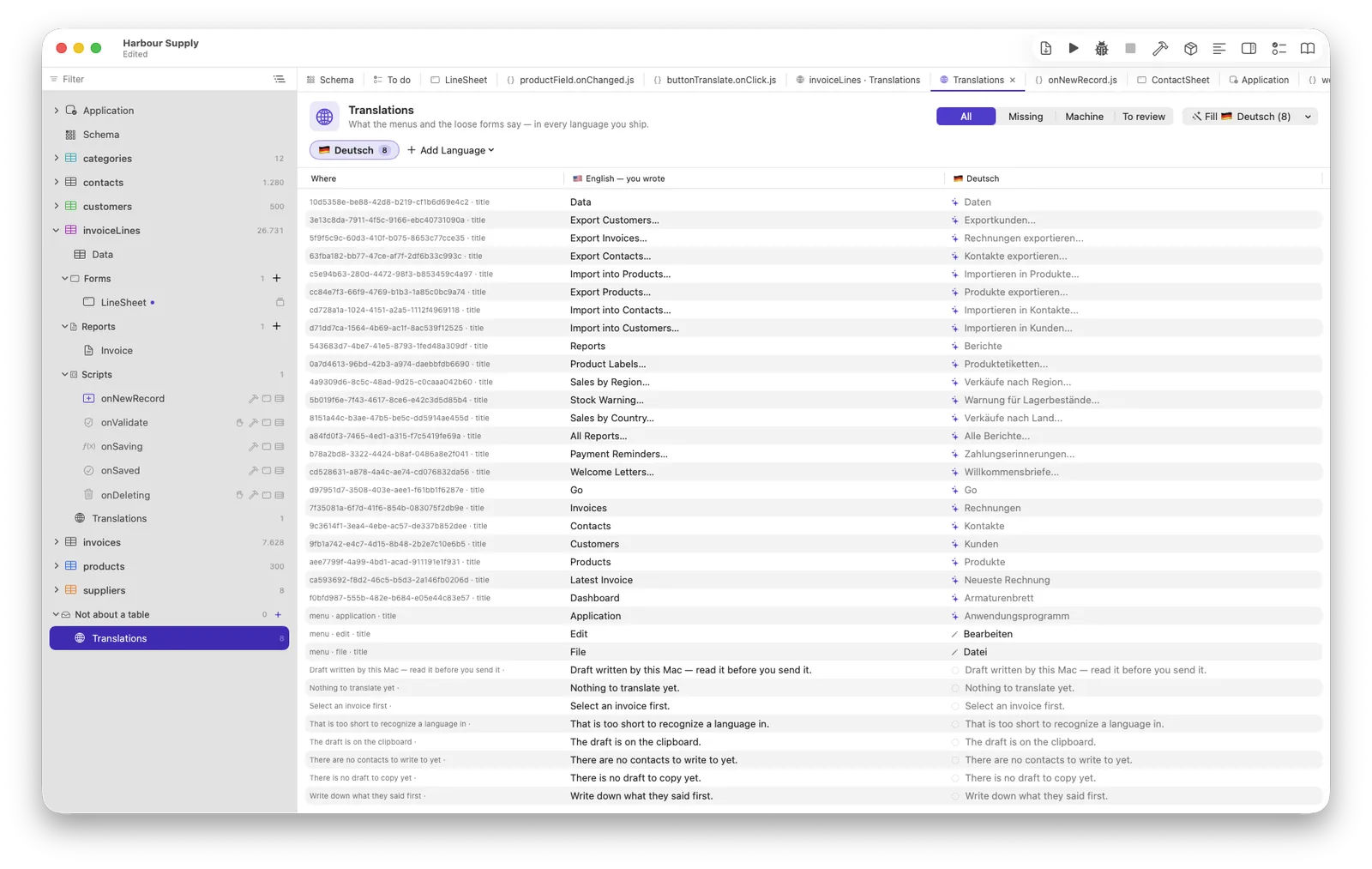
Task: Collapse the invoiceLines tree node
Action: pos(57,230)
